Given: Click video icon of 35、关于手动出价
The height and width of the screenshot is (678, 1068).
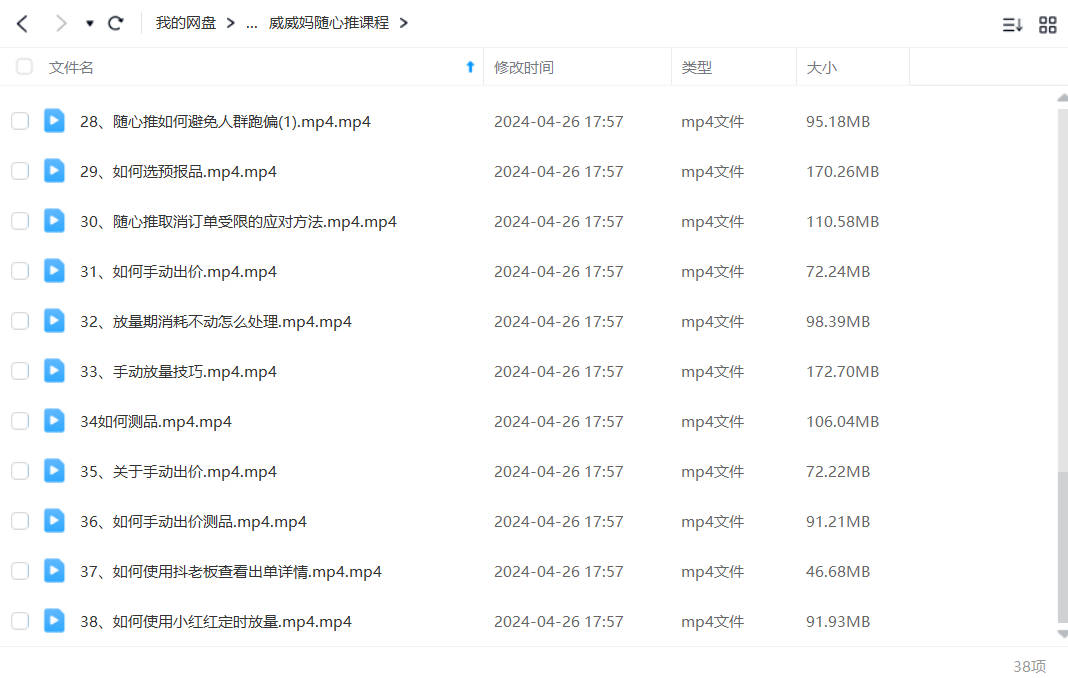Looking at the screenshot, I should tap(54, 470).
